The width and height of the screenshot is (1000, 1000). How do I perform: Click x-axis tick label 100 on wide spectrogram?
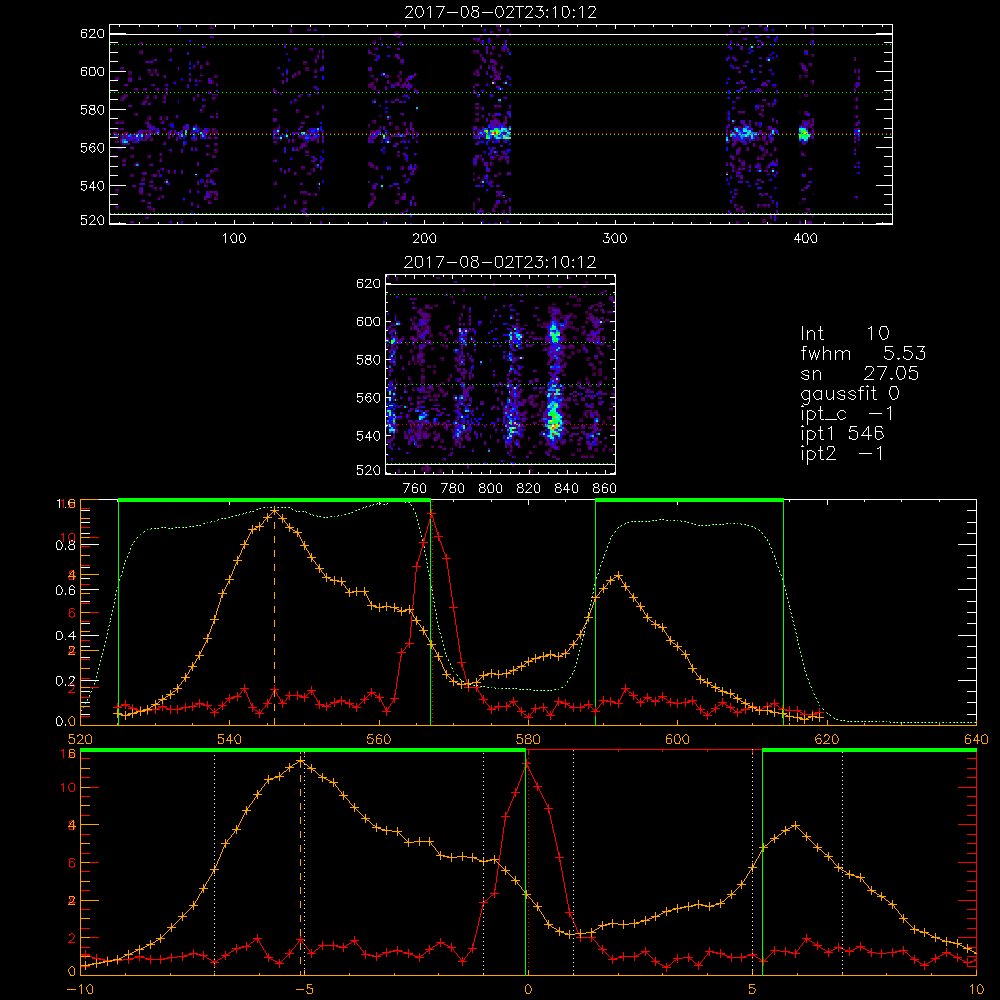tap(234, 239)
